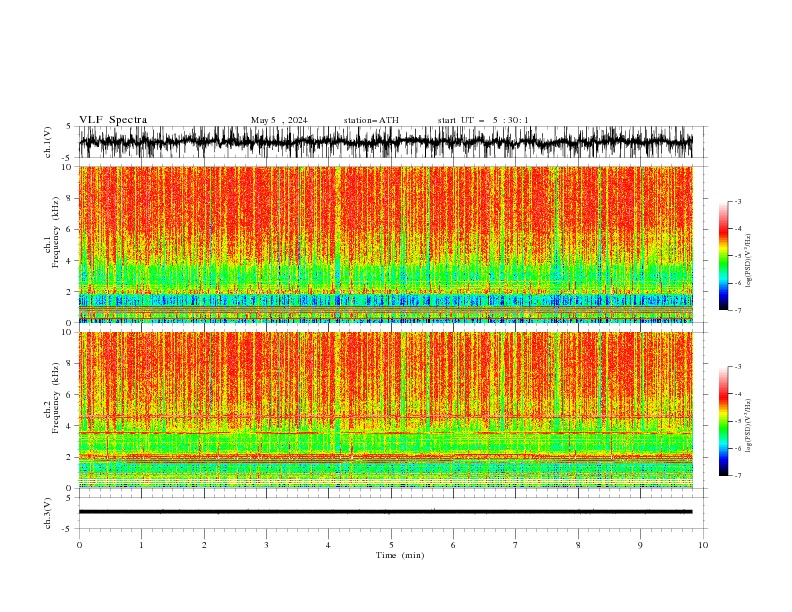Click the ch.2 spectrogram panel

pos(385,410)
